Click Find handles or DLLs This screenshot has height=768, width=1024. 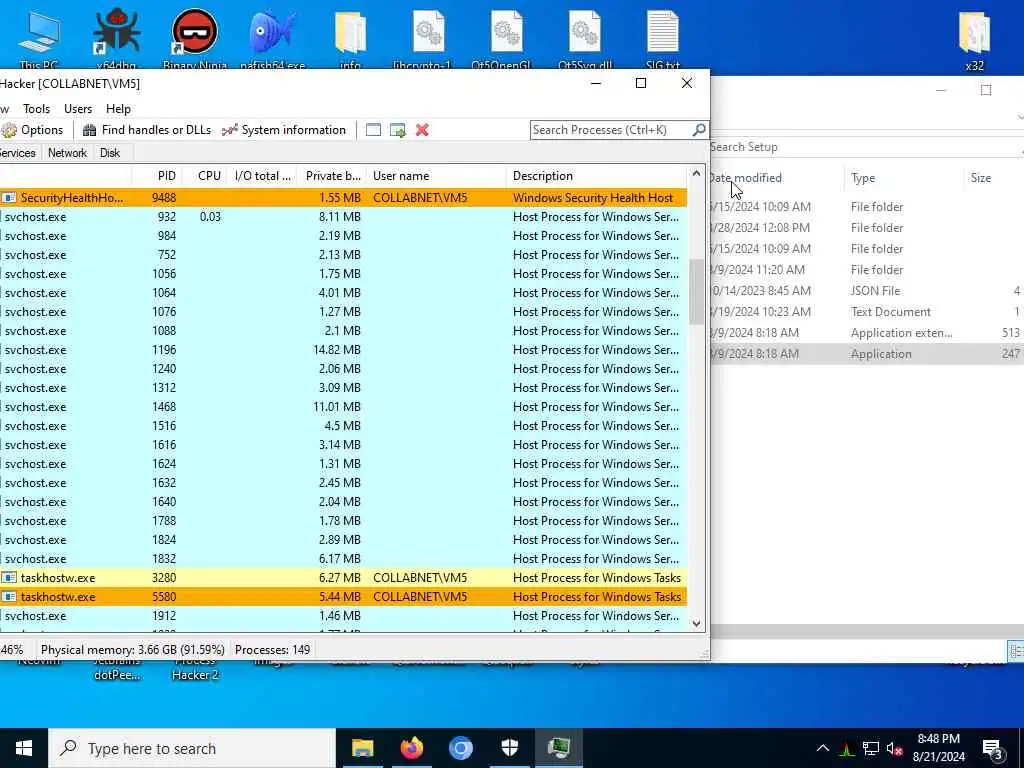pos(147,130)
